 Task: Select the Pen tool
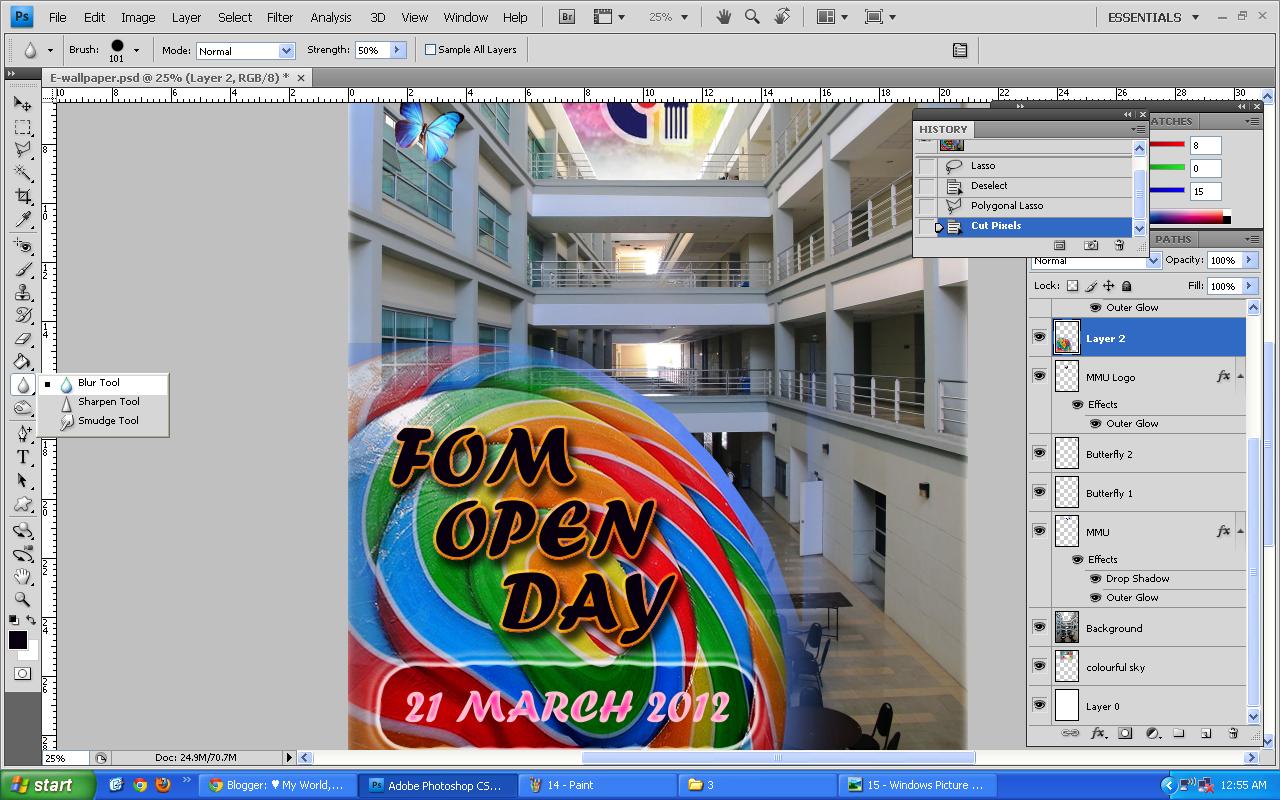click(22, 434)
